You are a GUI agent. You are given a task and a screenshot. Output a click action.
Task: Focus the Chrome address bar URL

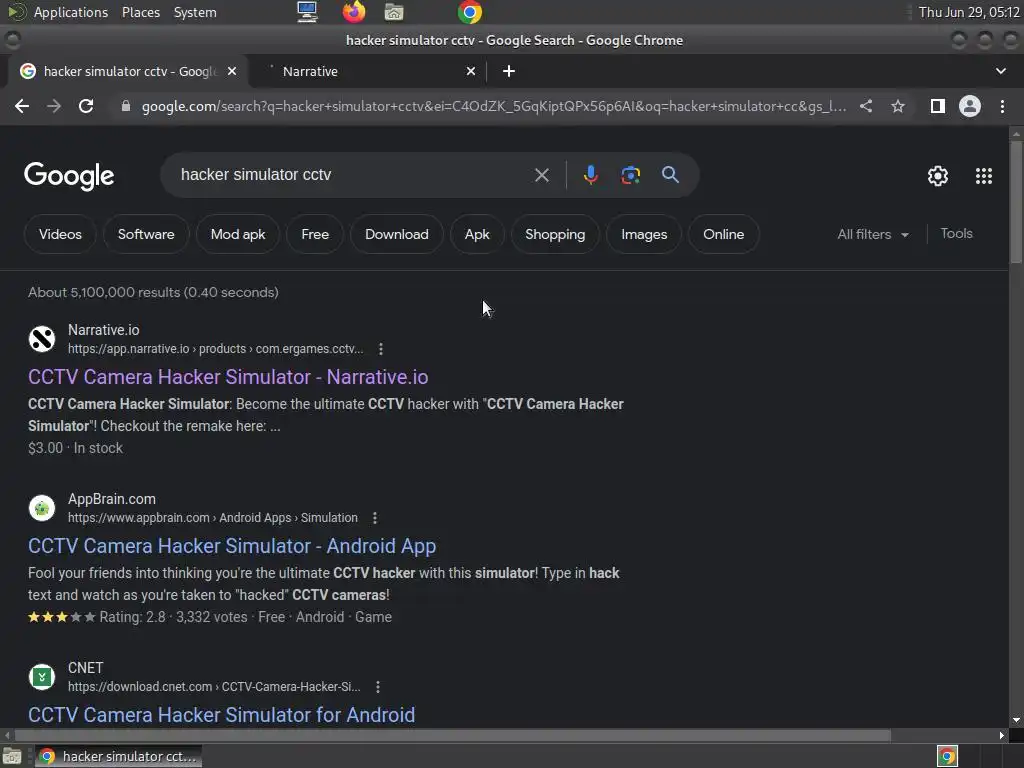tap(494, 106)
